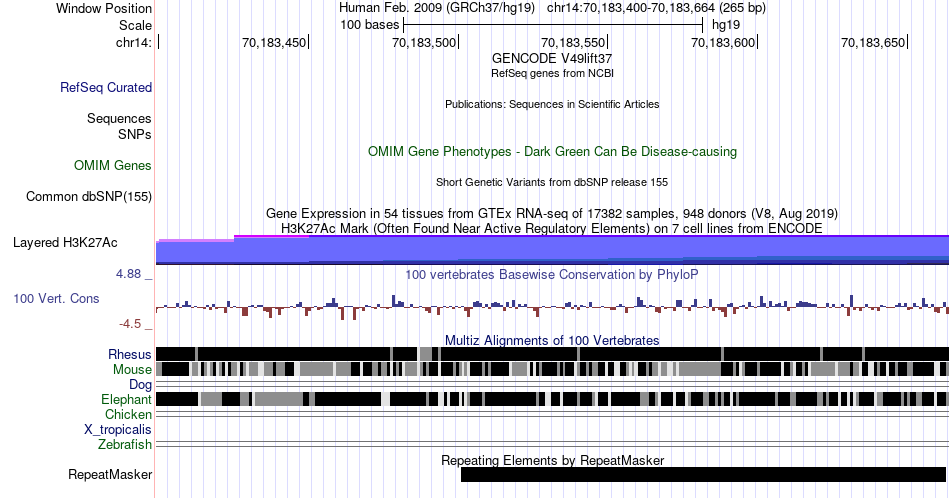Open the 100 Vert. Cons track label
This screenshot has width=950, height=498.
(56, 298)
